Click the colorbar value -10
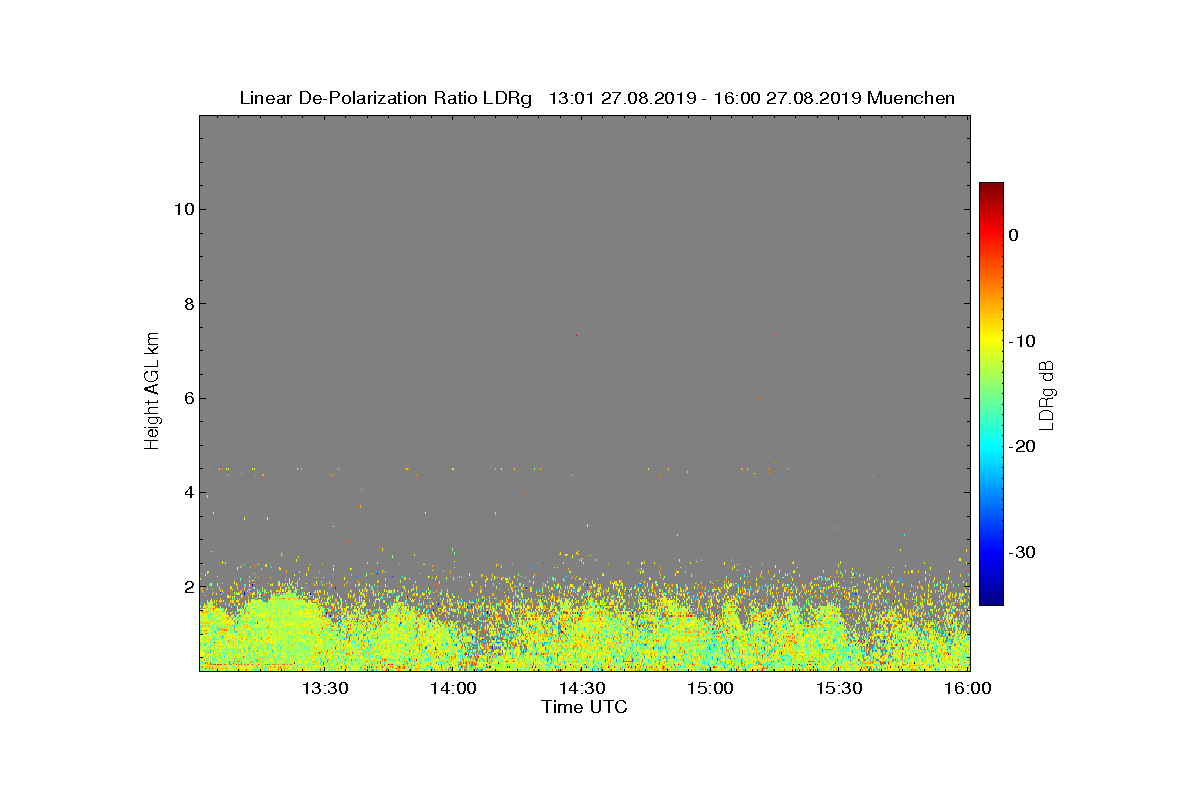1200x800 pixels. click(1021, 341)
